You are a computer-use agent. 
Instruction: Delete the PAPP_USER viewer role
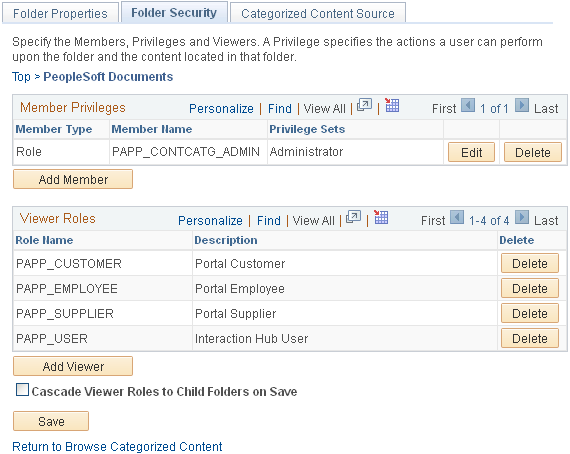pos(530,338)
